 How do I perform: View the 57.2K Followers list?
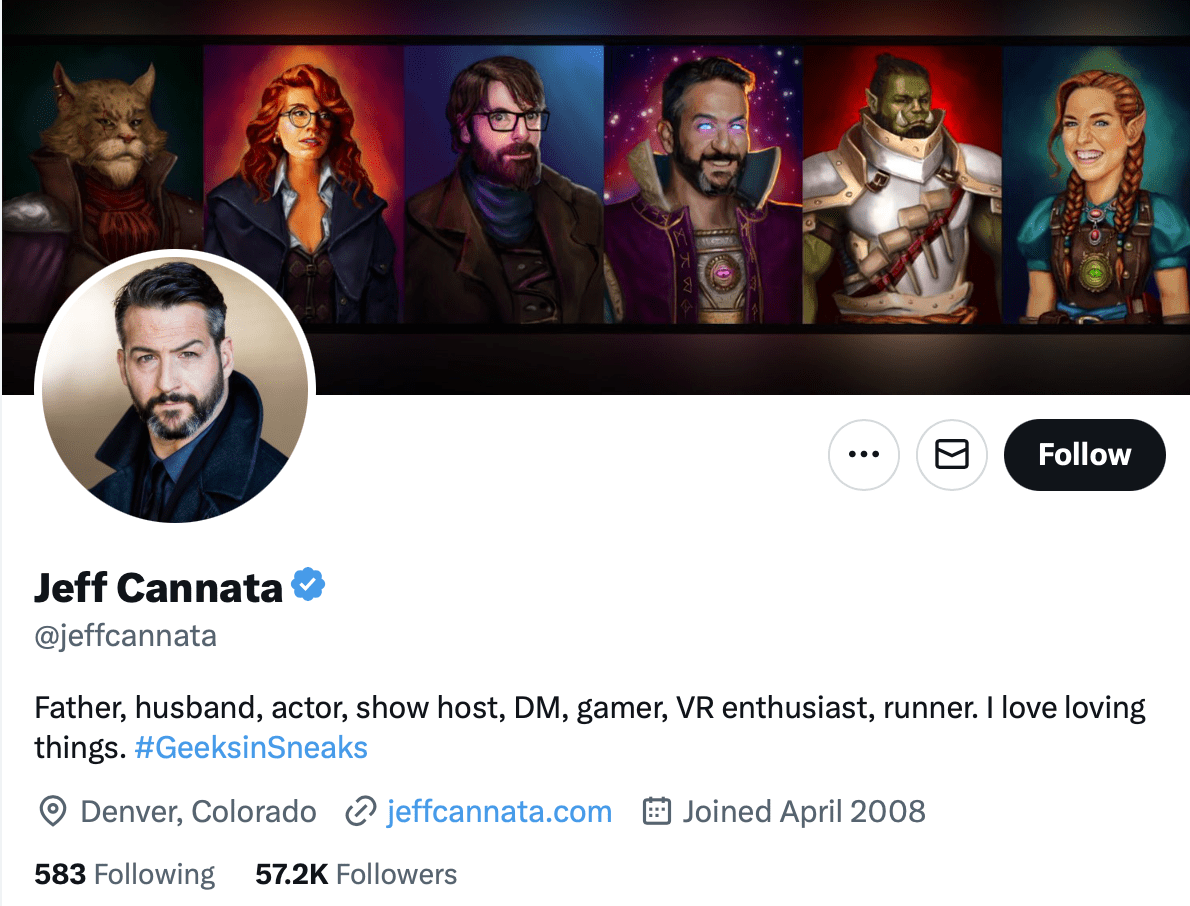(x=355, y=873)
